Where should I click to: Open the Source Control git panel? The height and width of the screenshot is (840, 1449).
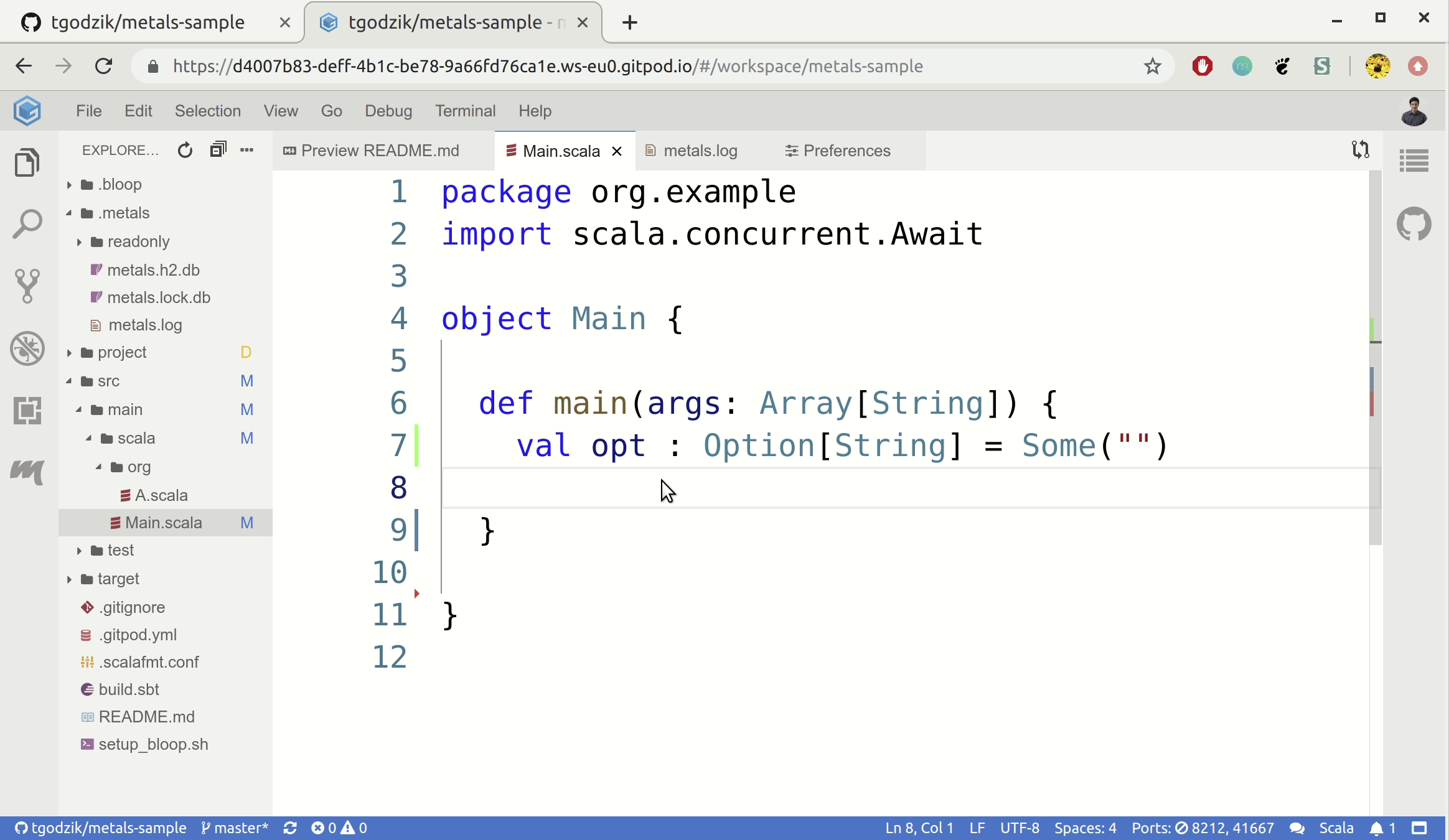pos(27,286)
